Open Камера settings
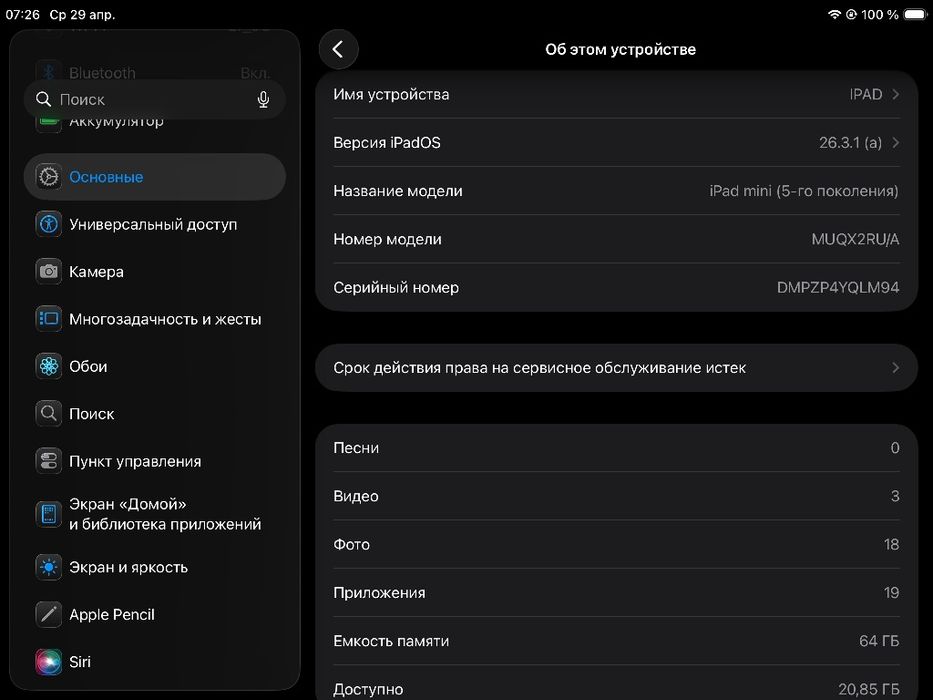The image size is (933, 700). pos(155,271)
